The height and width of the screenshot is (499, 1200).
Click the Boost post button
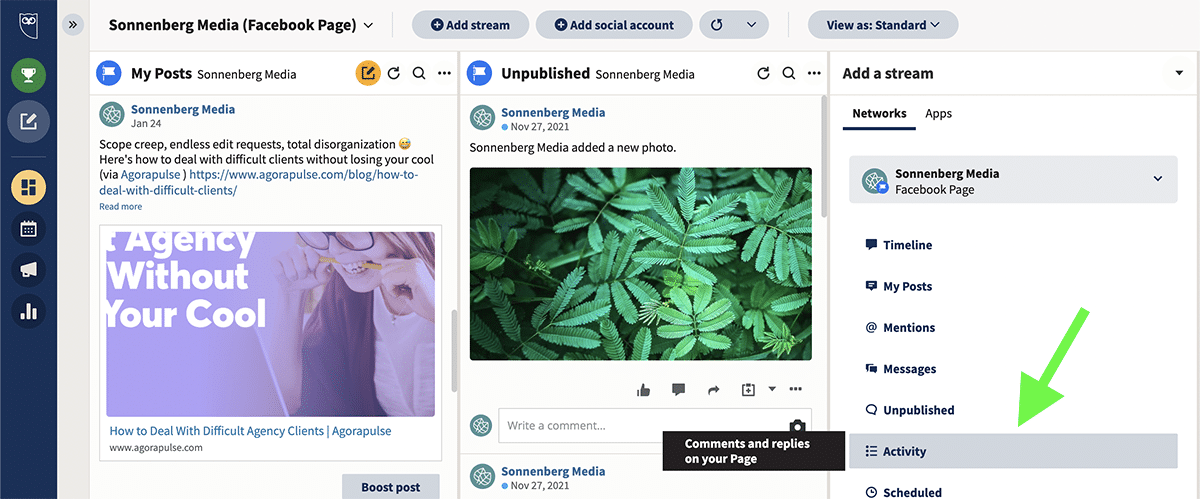[391, 487]
